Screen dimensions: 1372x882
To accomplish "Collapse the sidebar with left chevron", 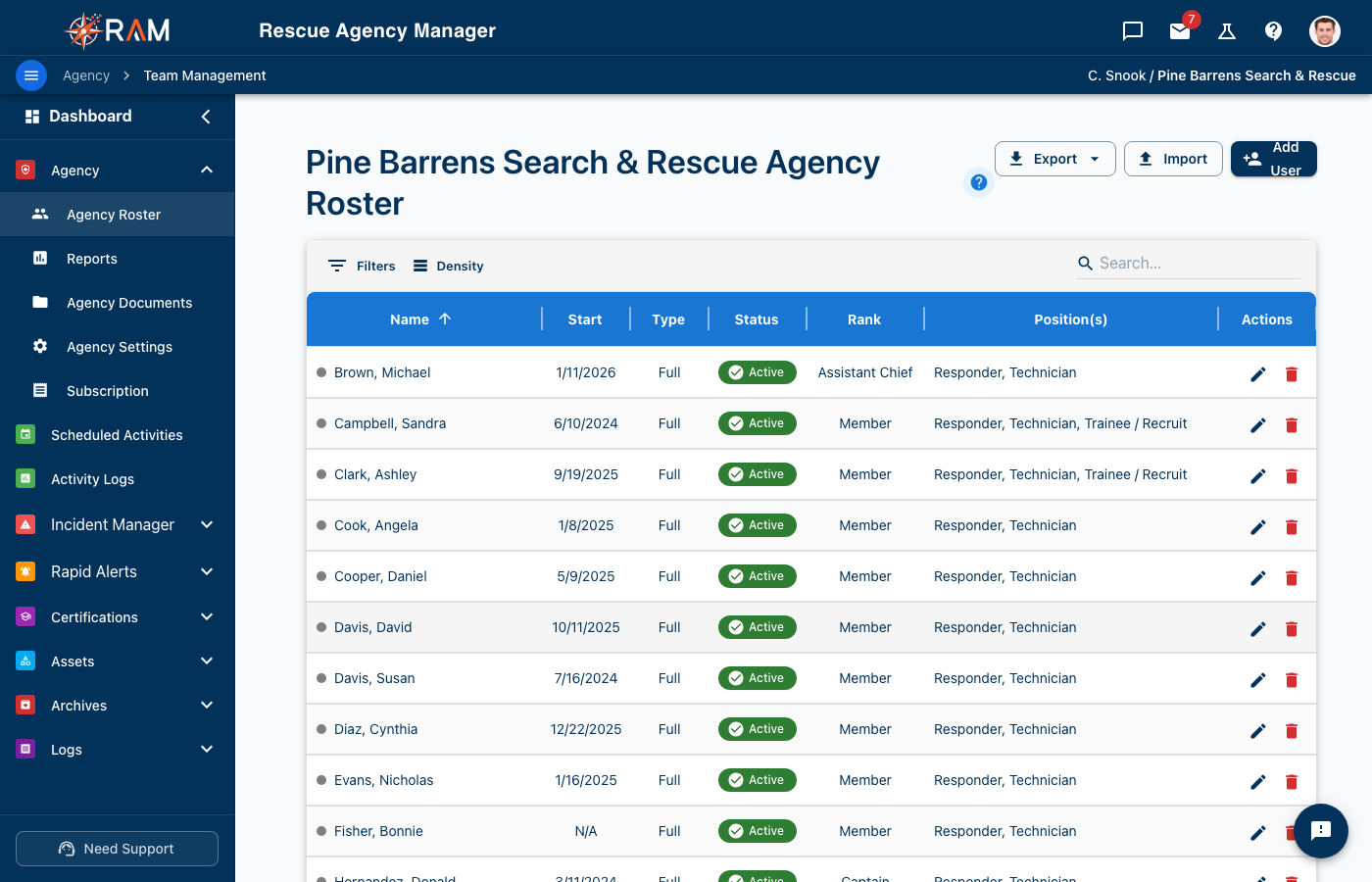I will pos(206,117).
